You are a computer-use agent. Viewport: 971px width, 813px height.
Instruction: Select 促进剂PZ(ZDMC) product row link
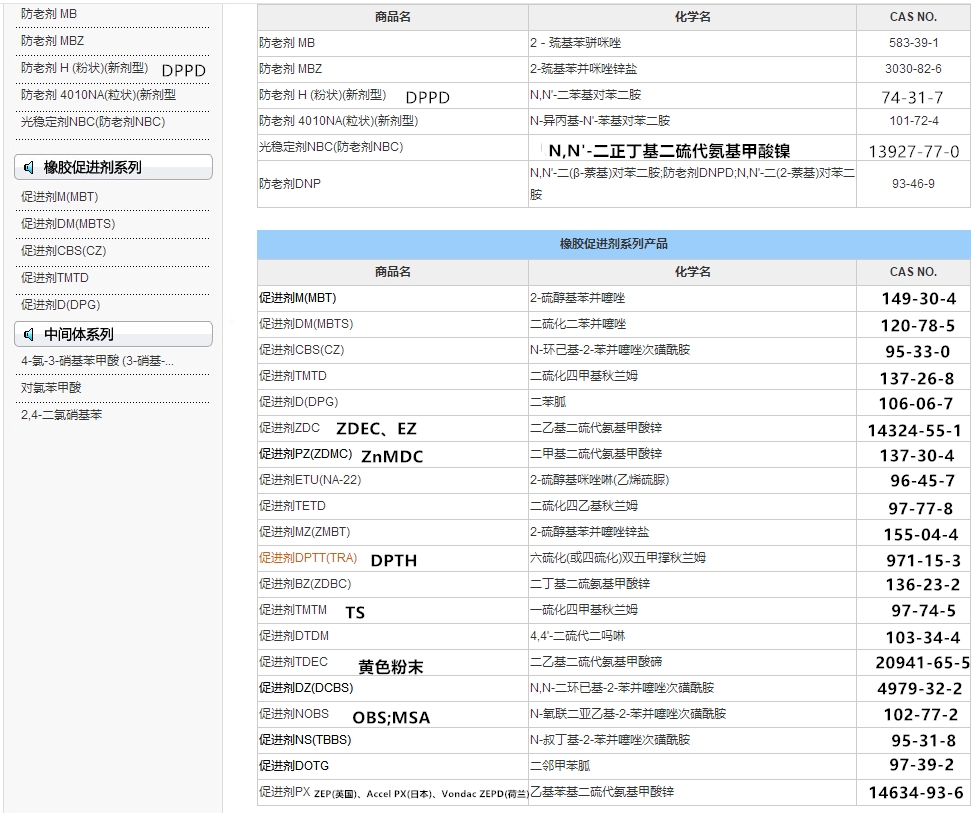[x=301, y=454]
